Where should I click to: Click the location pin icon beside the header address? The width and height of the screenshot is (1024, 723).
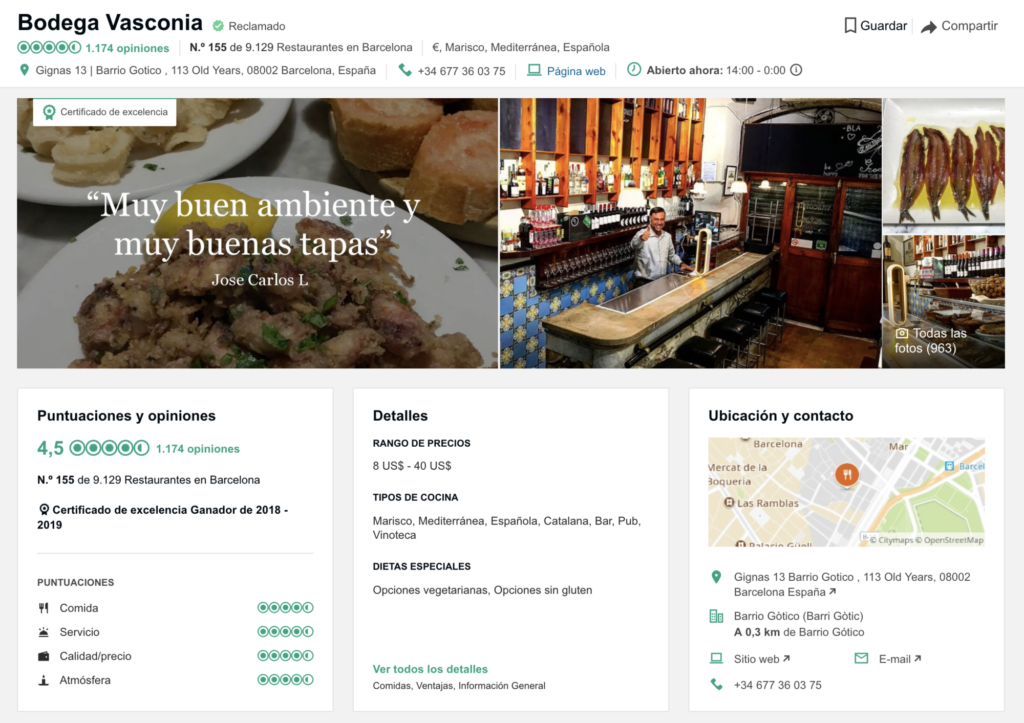pyautogui.click(x=24, y=70)
